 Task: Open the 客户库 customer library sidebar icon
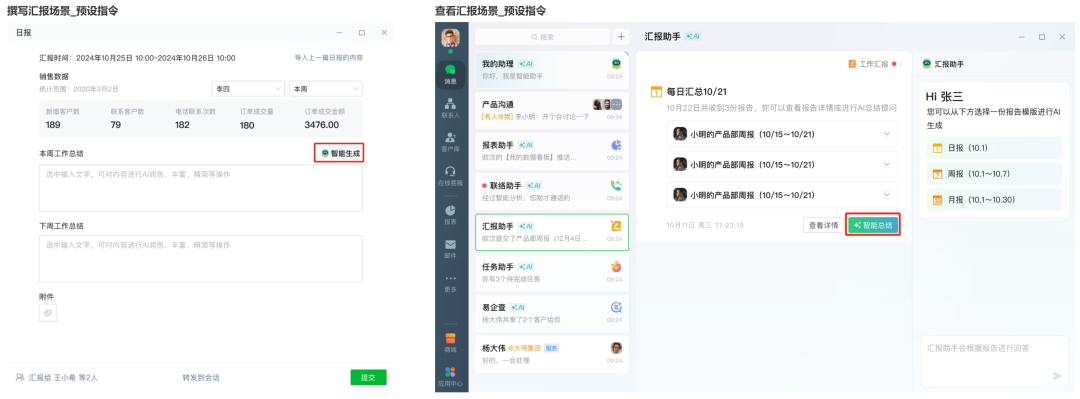(x=450, y=141)
